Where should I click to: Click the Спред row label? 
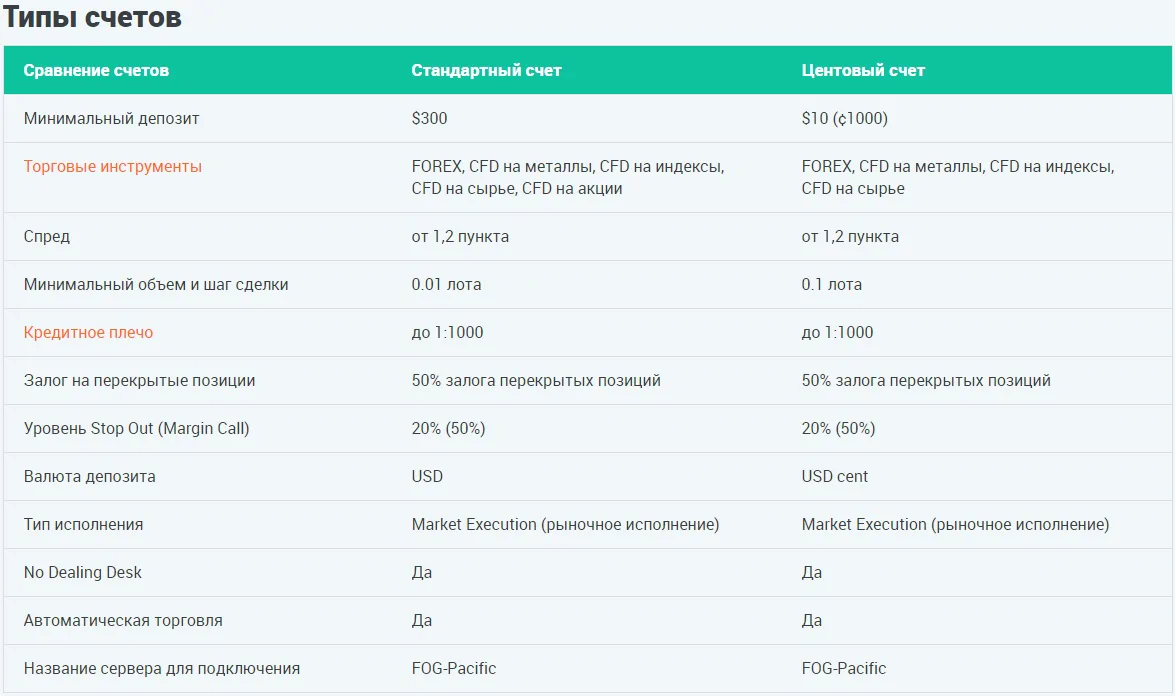[x=46, y=237]
